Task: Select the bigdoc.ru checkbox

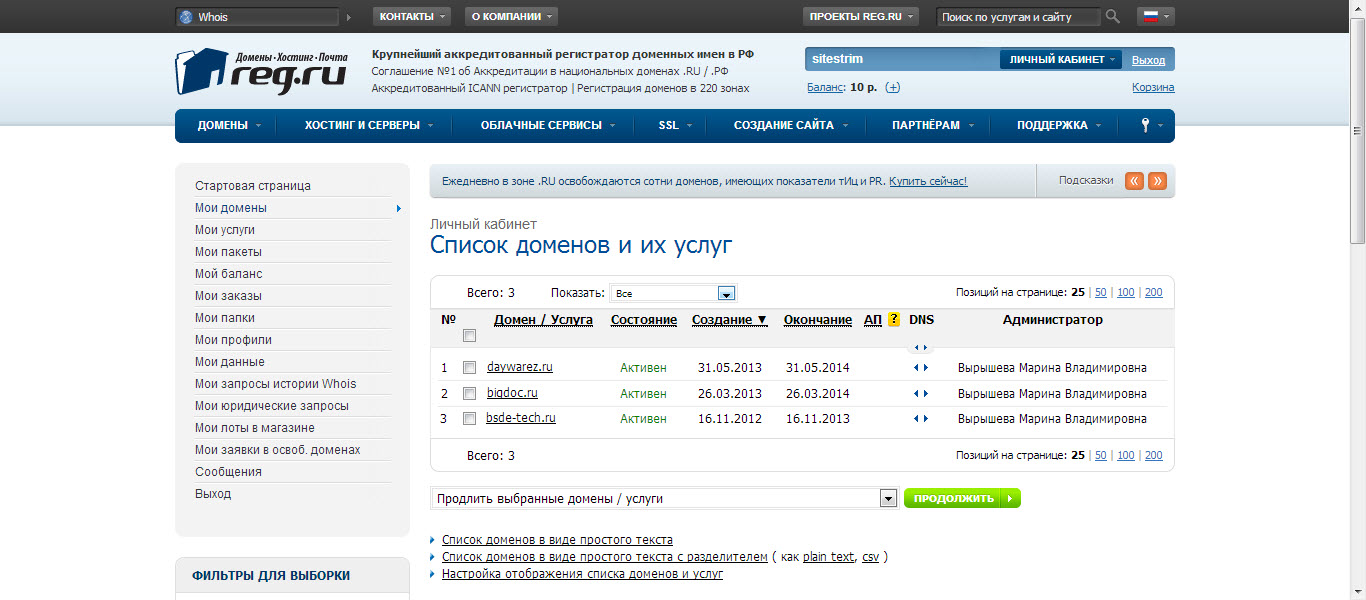Action: click(469, 394)
